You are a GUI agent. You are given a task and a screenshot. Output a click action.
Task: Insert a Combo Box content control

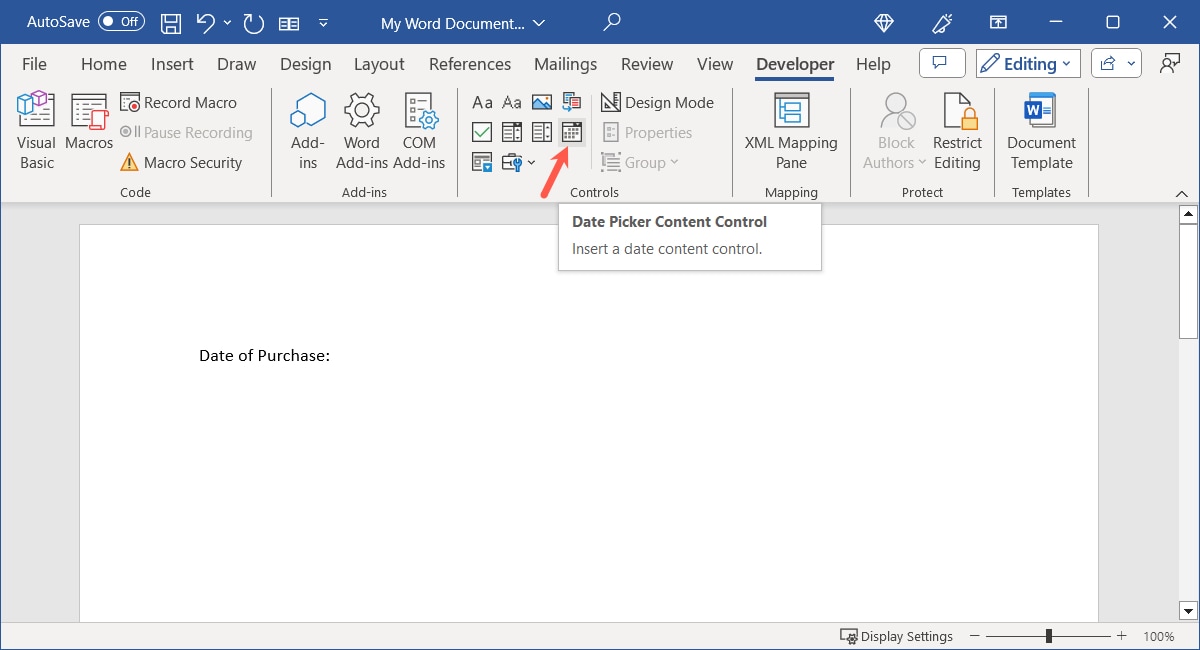pyautogui.click(x=512, y=132)
